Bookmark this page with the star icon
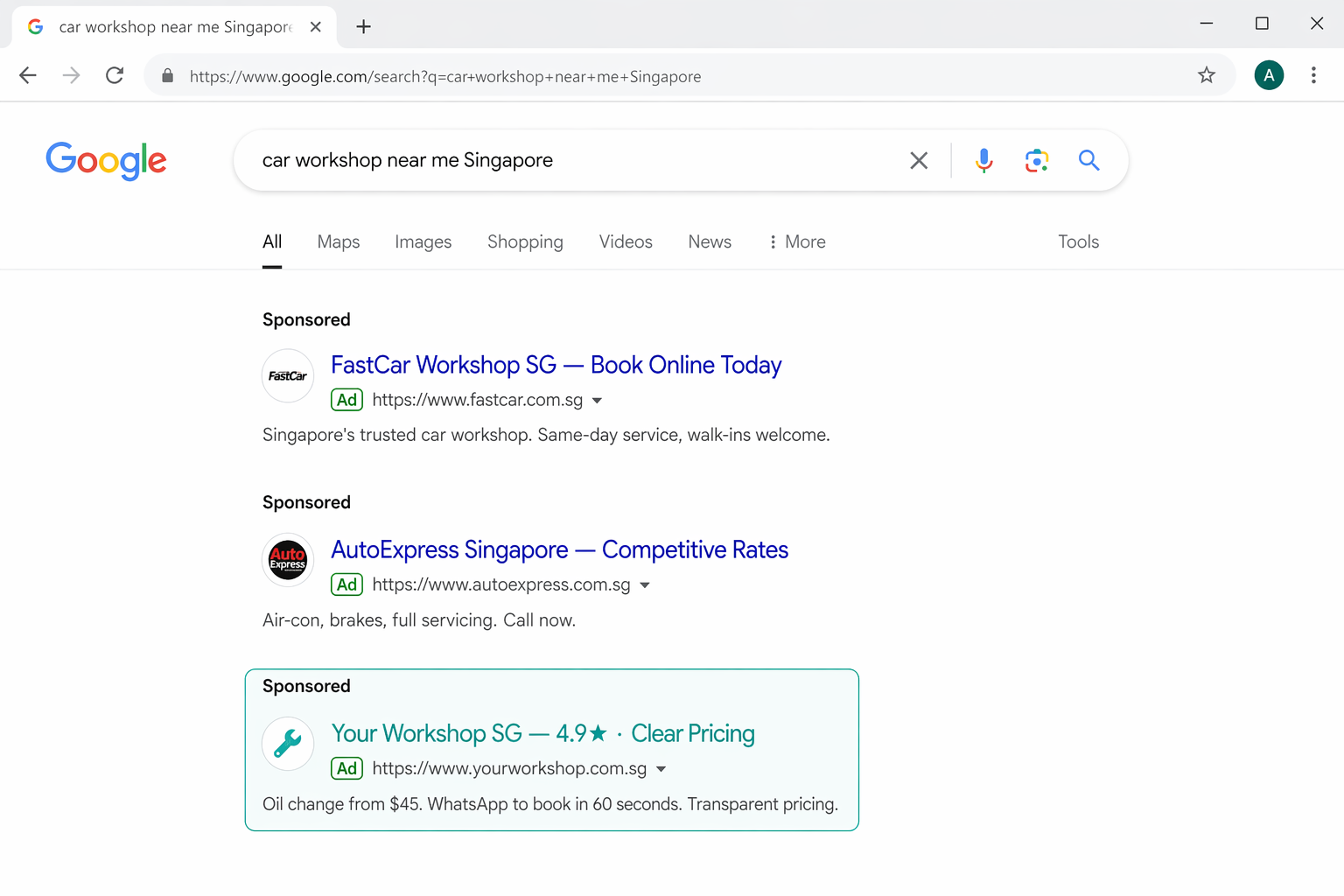Viewport: 1344px width, 896px height. pos(1207,75)
